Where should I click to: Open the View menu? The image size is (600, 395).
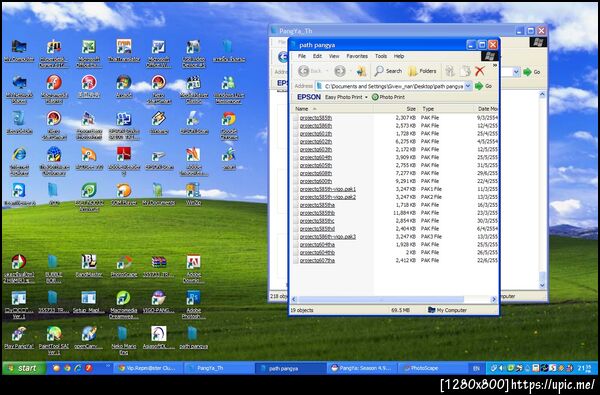tap(334, 56)
